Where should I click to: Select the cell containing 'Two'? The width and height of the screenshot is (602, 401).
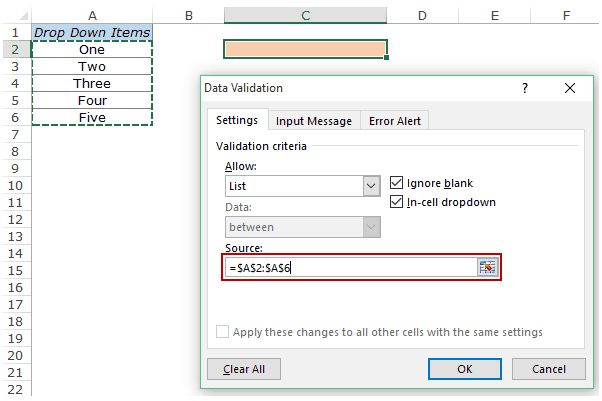click(x=92, y=66)
